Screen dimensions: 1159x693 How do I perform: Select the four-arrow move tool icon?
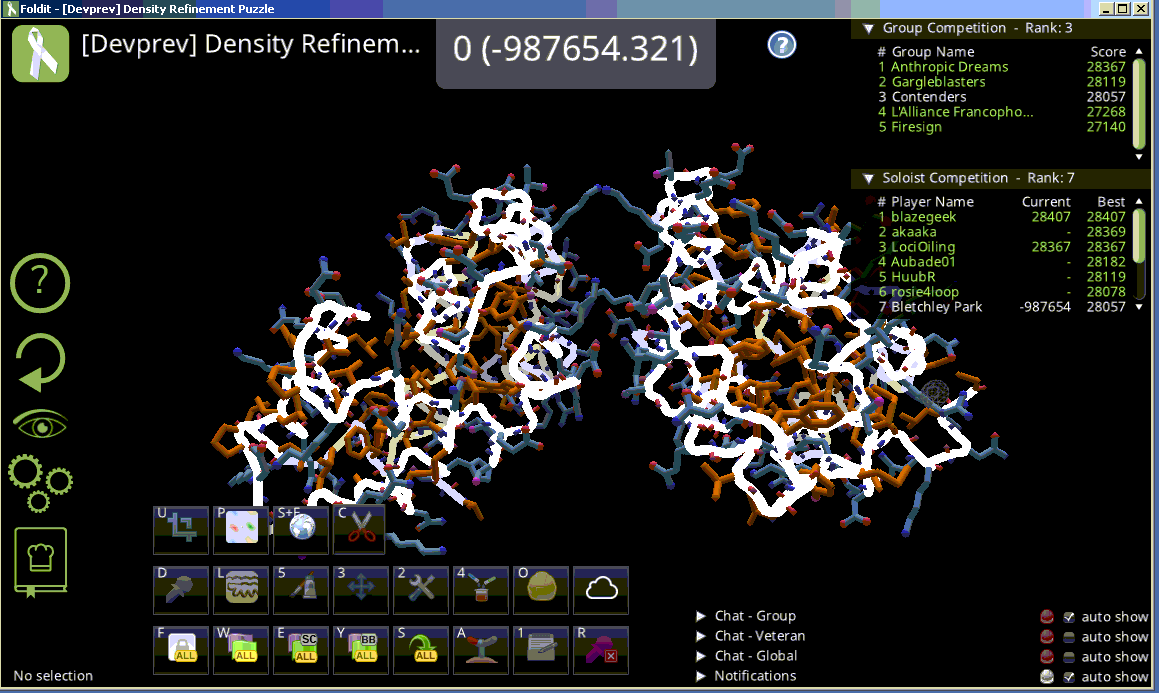tap(361, 590)
